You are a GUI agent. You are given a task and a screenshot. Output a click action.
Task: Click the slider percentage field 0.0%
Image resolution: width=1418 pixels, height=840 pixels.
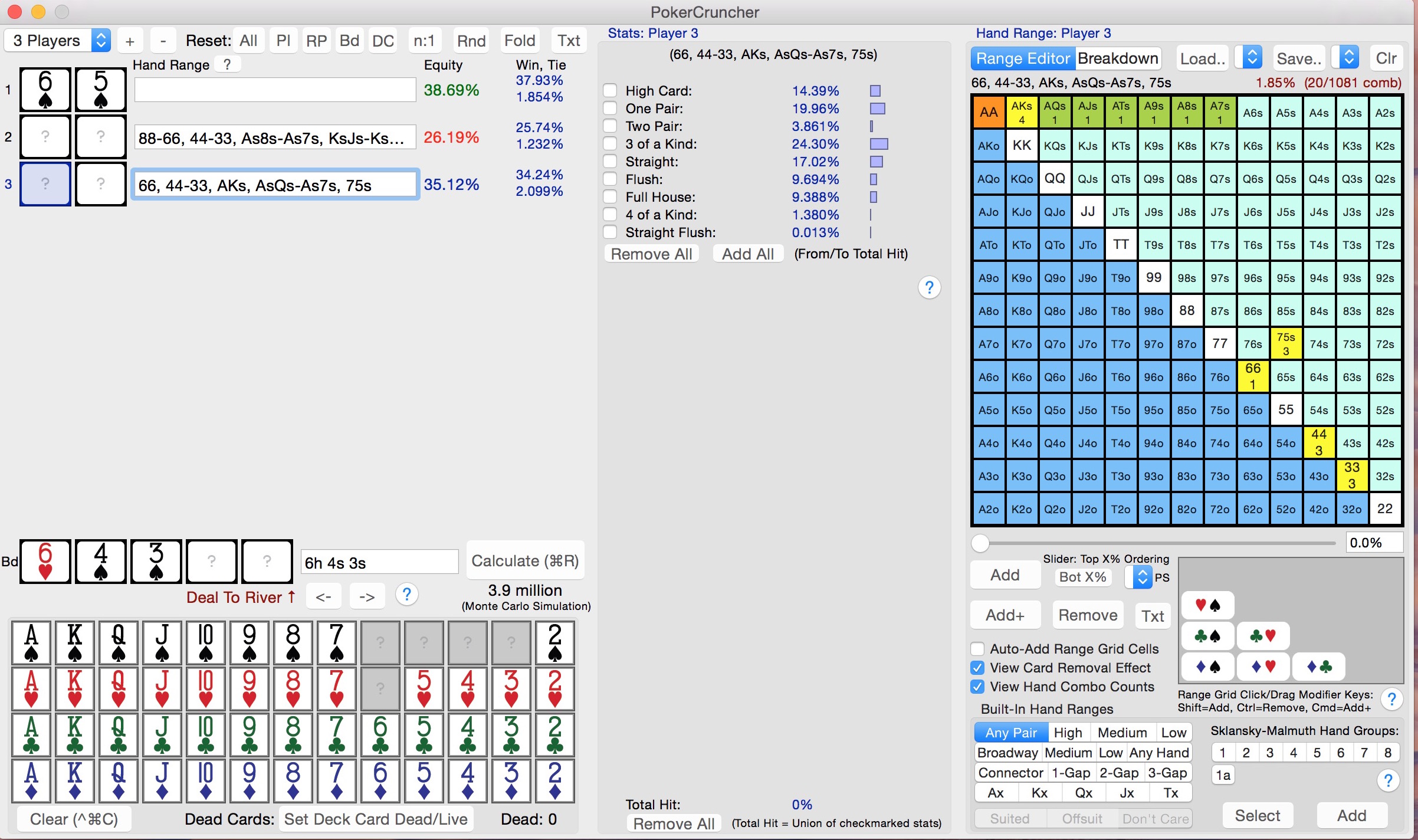click(x=1374, y=542)
